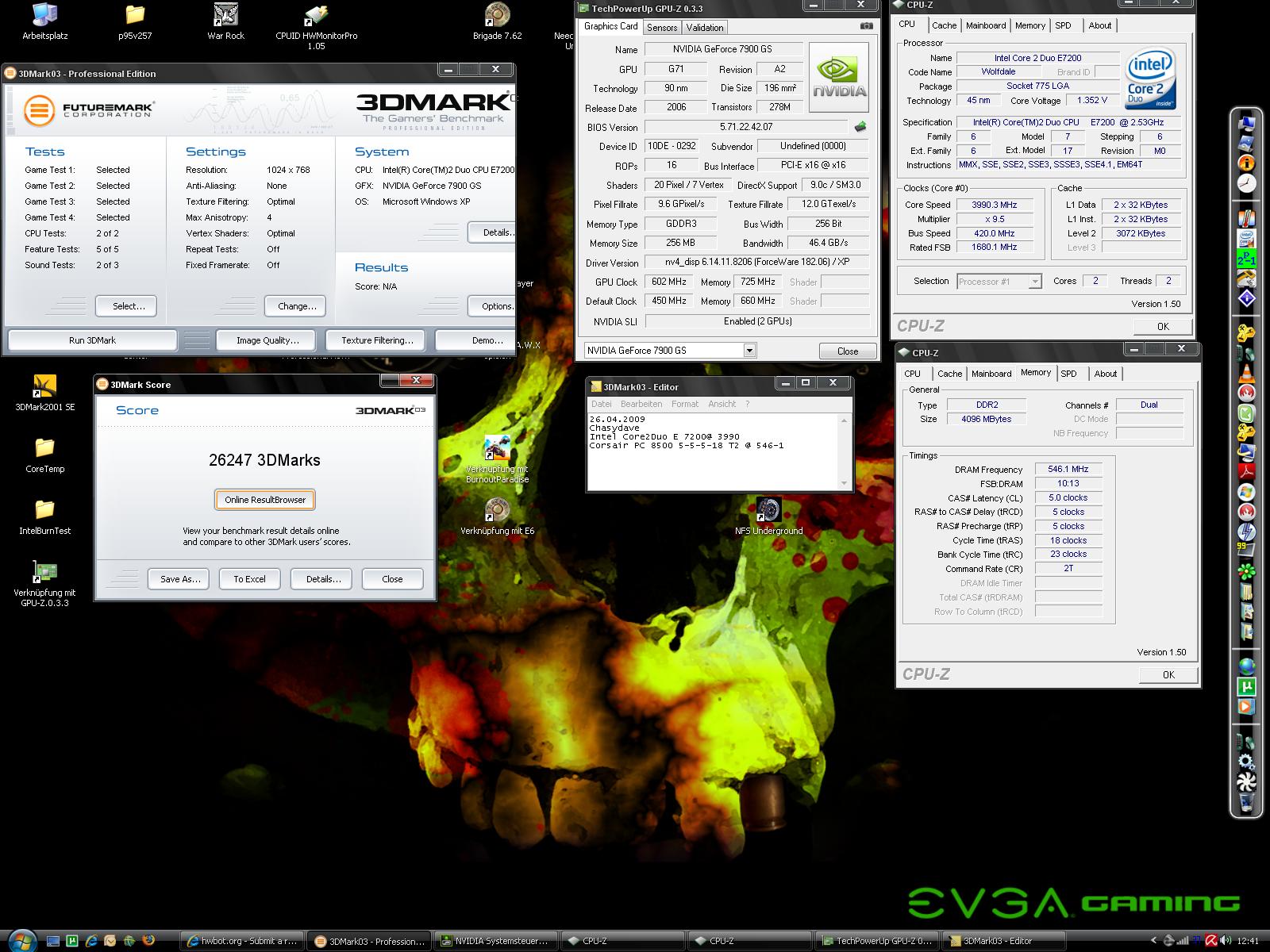
Task: Click the green Prime95 icon in the dock
Action: [x=1246, y=259]
